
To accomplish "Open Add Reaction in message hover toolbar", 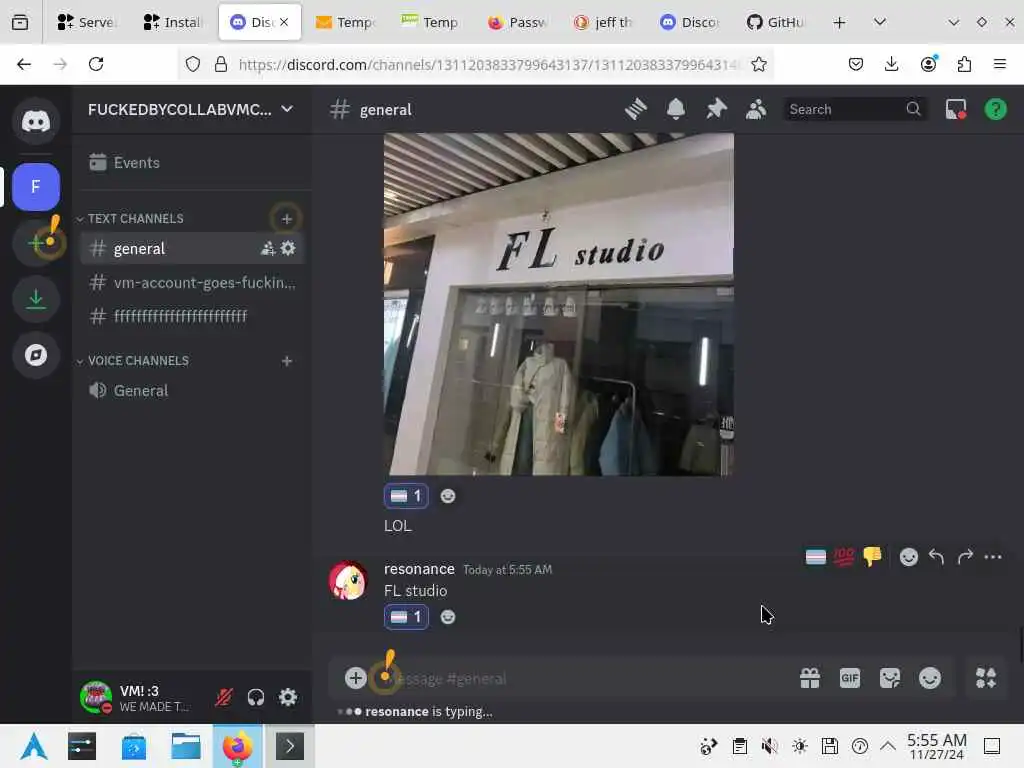I will 908,557.
